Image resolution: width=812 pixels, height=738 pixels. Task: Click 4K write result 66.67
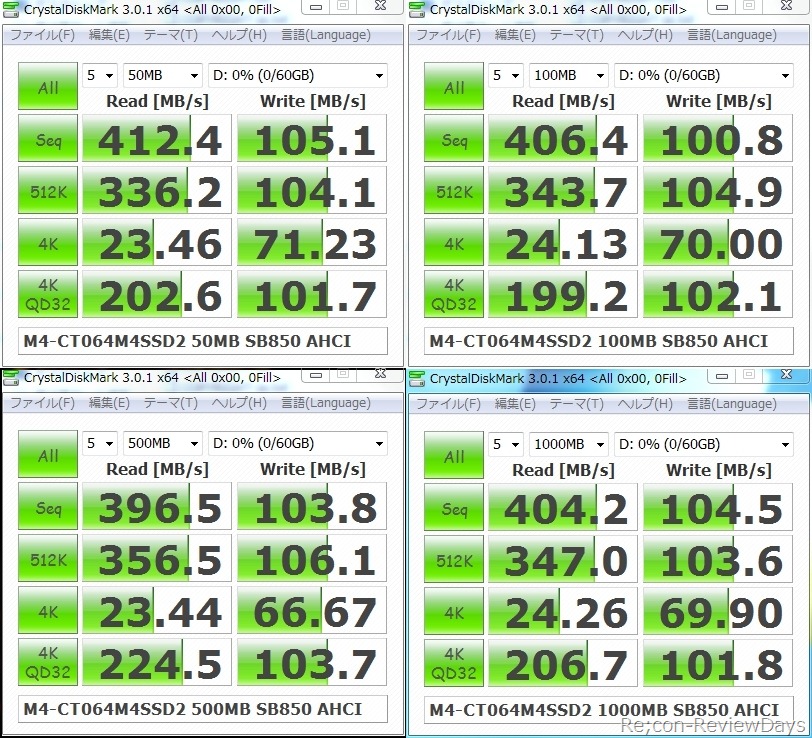tap(312, 610)
